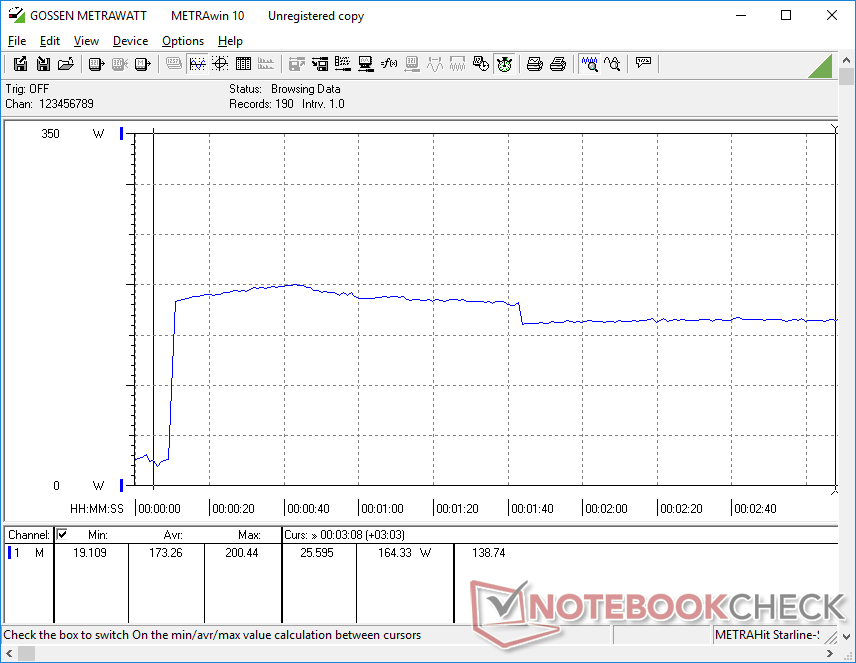Viewport: 856px width, 663px height.
Task: Open the View menu
Action: click(x=86, y=41)
